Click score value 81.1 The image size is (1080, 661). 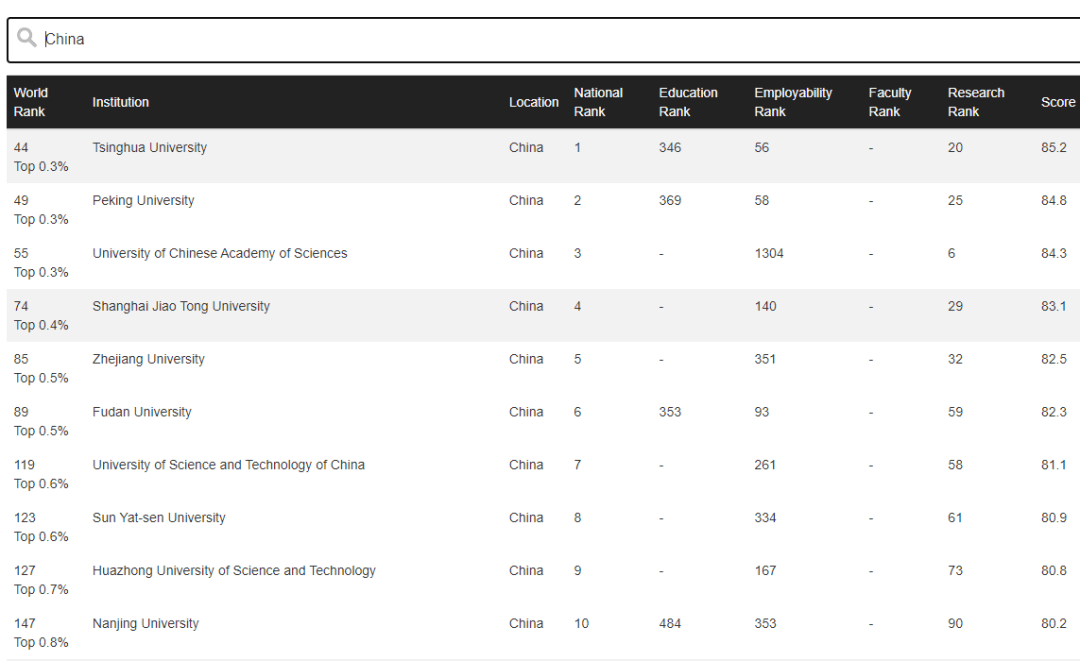click(x=1054, y=465)
